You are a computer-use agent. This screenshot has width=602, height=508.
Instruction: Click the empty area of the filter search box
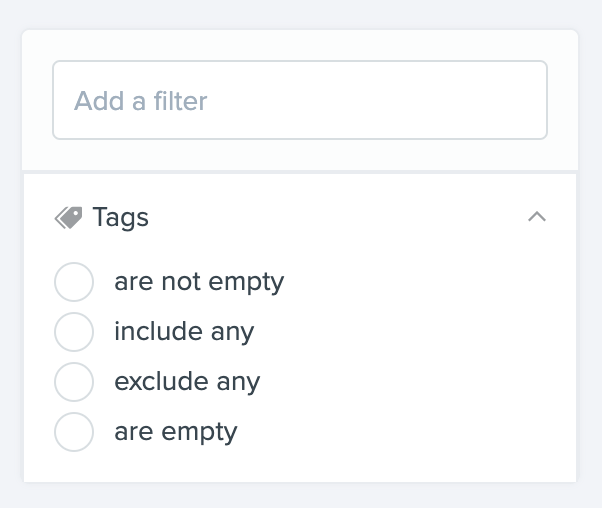tap(376, 100)
